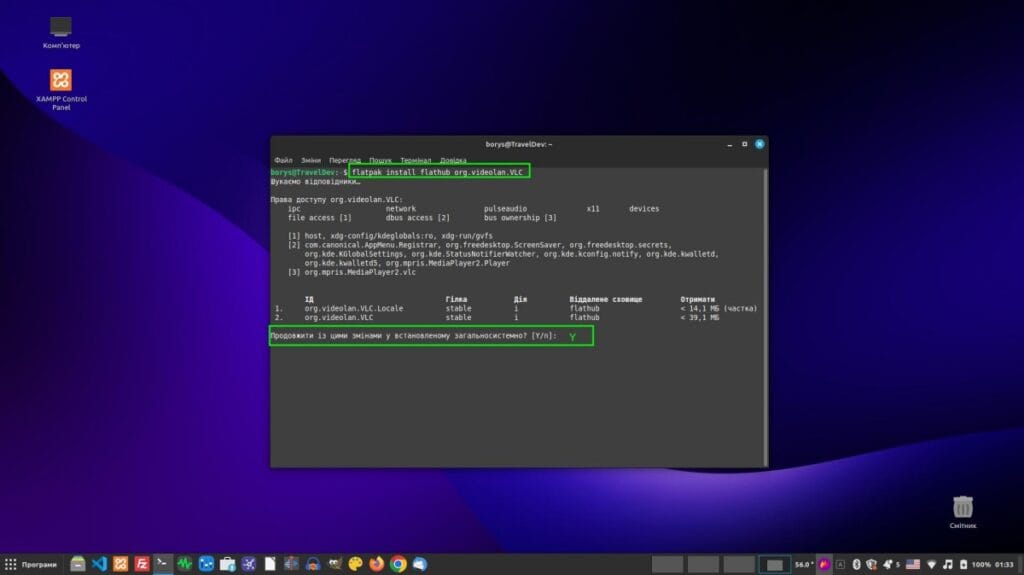
Task: Open the Програми applications menu
Action: (x=31, y=564)
